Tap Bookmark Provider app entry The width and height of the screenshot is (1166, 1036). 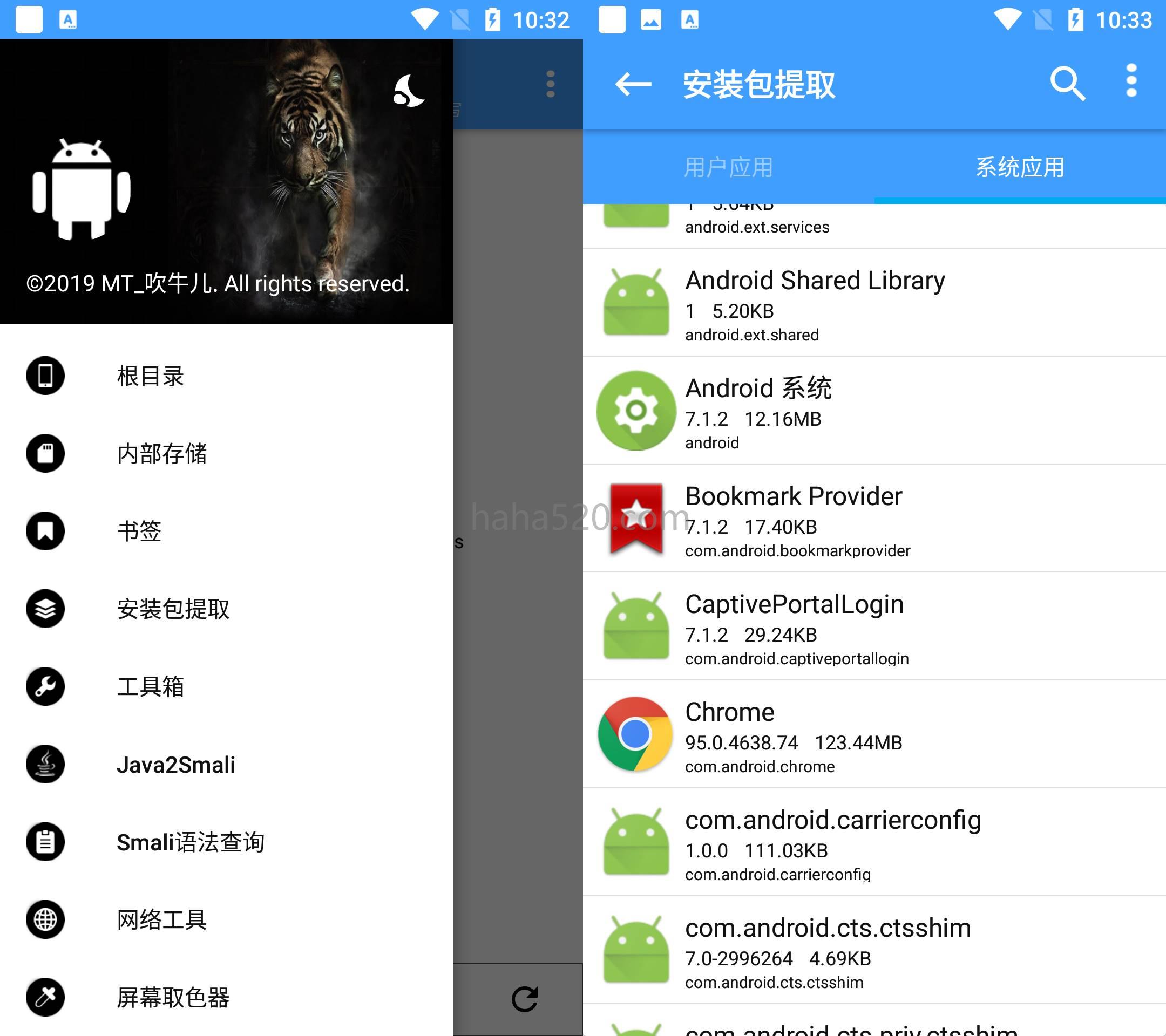click(875, 520)
